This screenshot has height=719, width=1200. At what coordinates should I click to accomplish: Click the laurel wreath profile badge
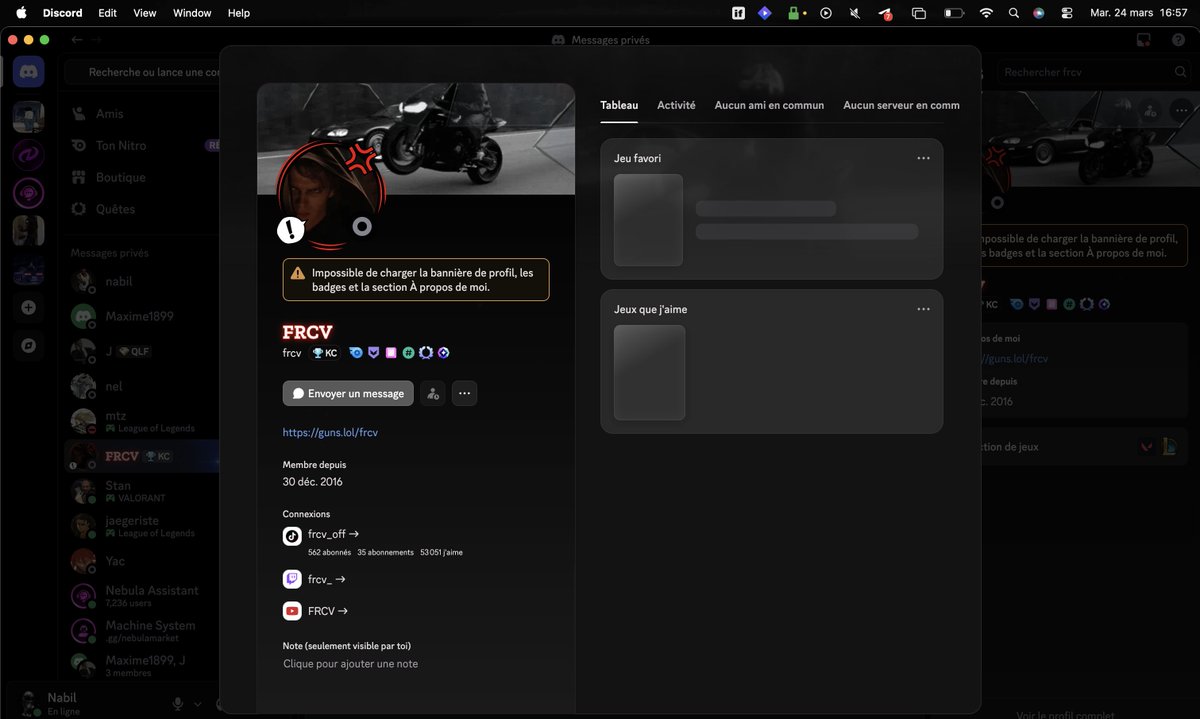[425, 353]
